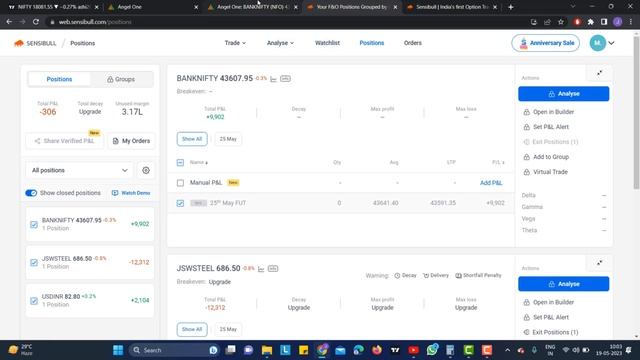Select 25 May expiry filter for BANKNIFTY
The height and width of the screenshot is (360, 640).
[228, 139]
